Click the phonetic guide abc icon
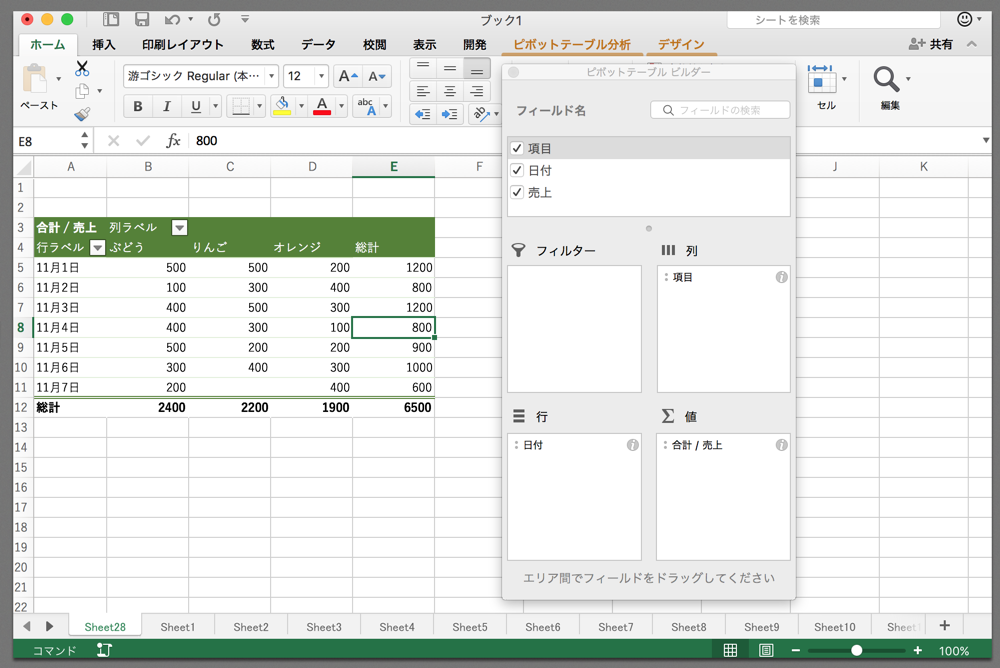The height and width of the screenshot is (668, 1000). pyautogui.click(x=366, y=106)
